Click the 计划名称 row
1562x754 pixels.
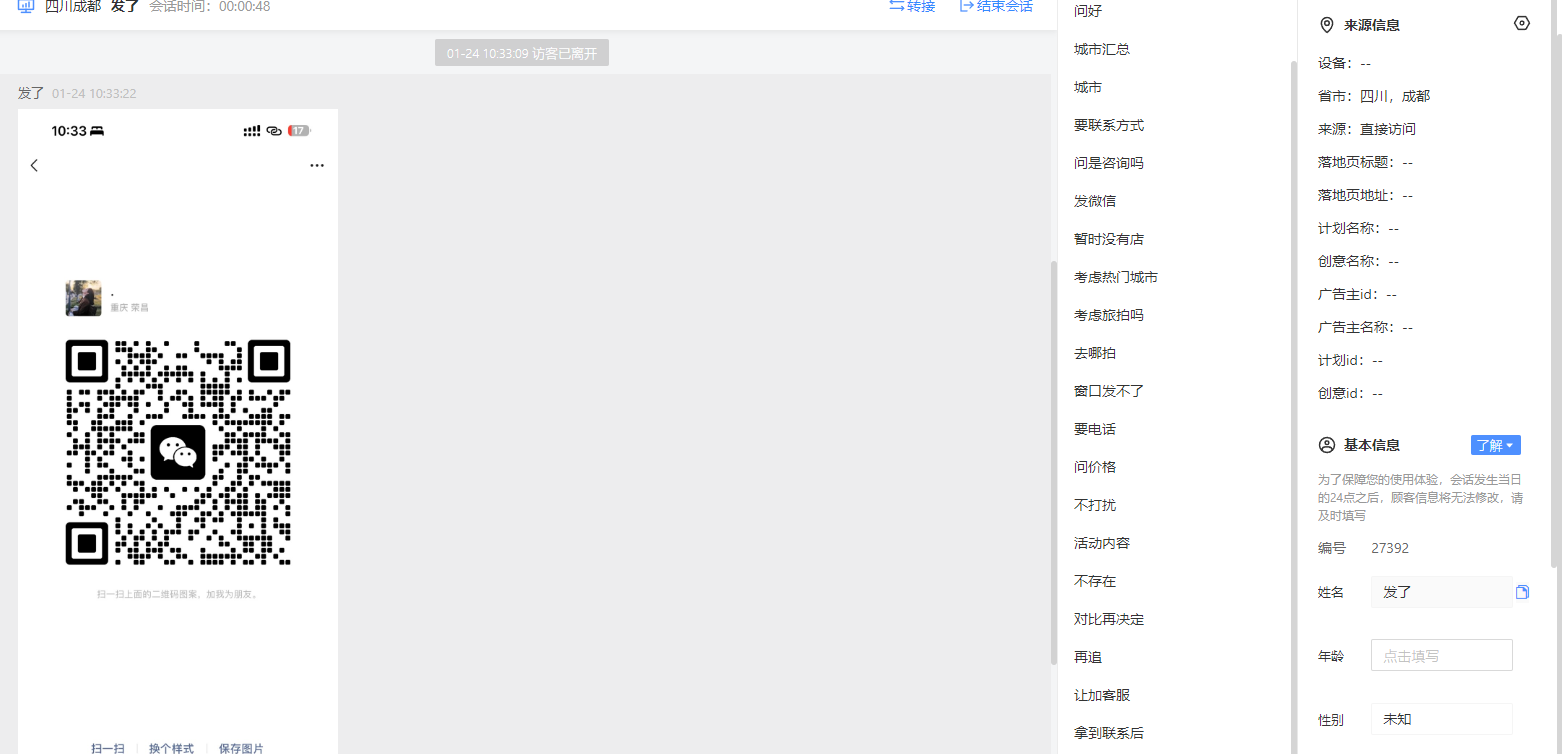[1359, 228]
